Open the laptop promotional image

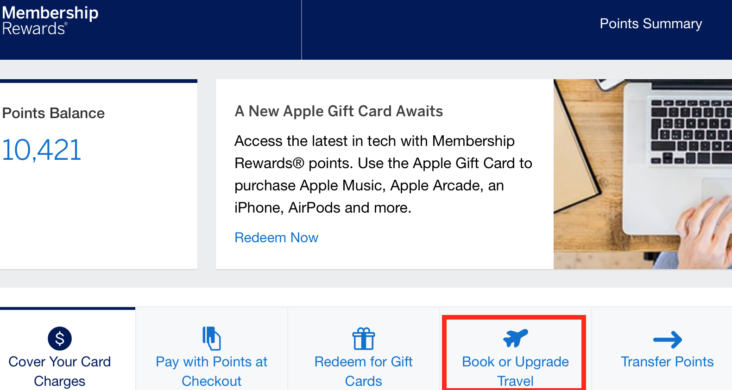tap(643, 174)
